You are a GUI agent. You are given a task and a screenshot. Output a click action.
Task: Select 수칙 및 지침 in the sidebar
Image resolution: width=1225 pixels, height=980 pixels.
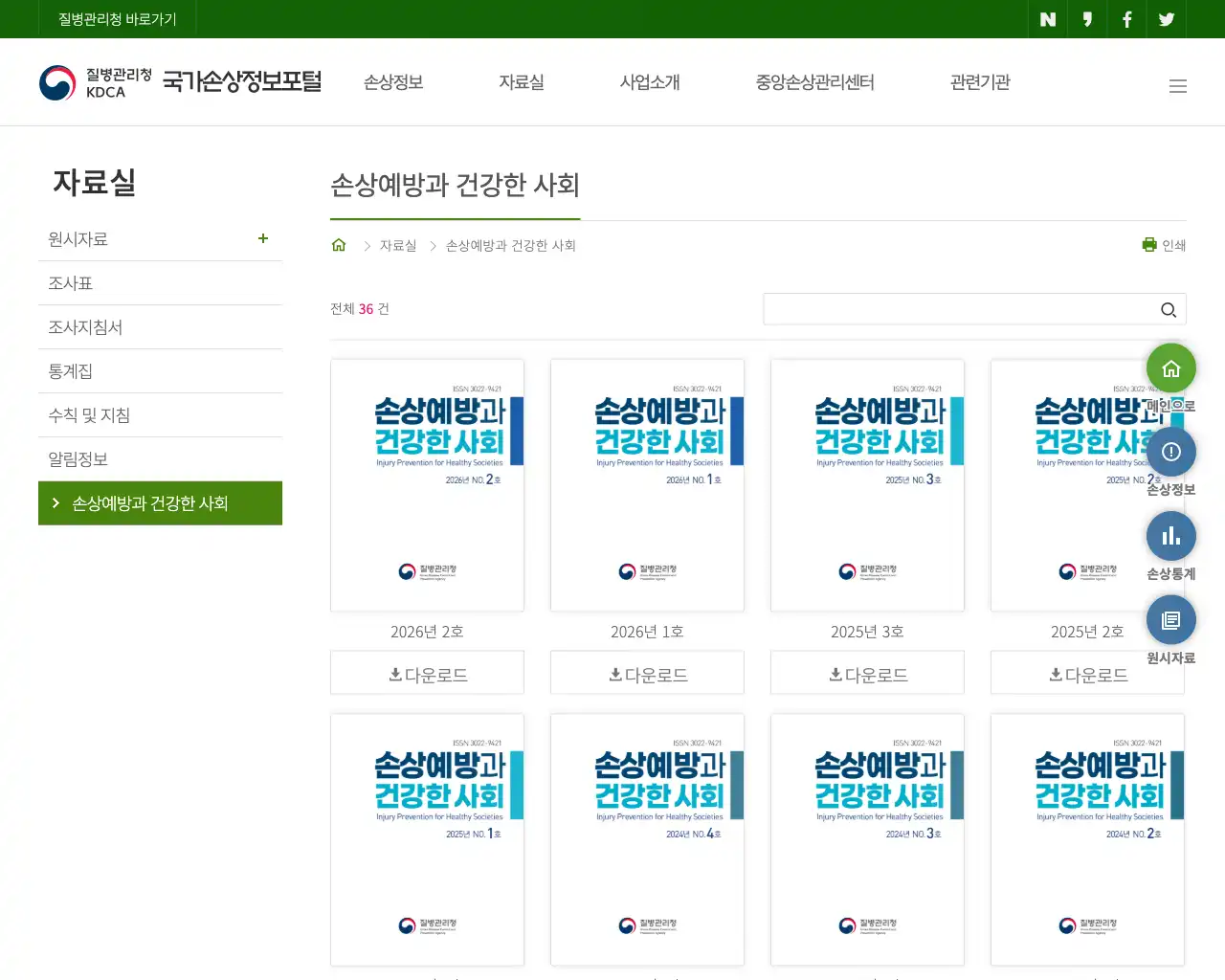point(160,415)
